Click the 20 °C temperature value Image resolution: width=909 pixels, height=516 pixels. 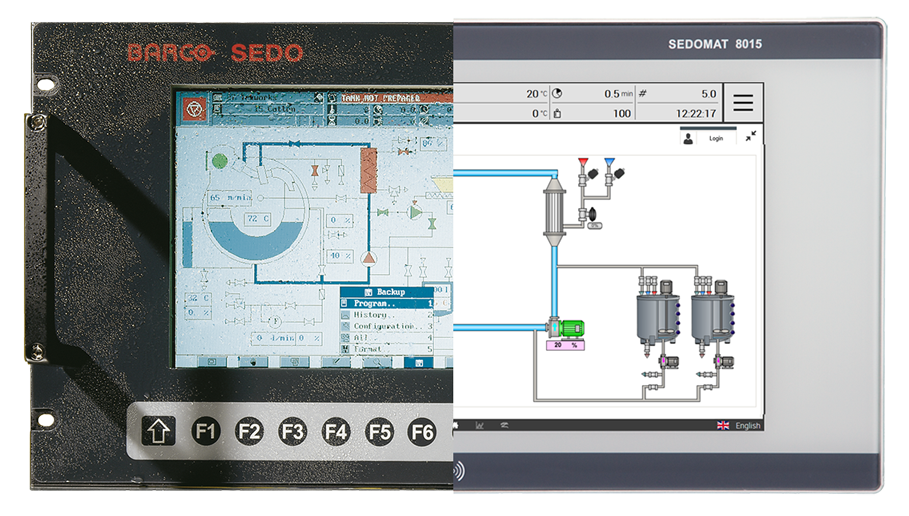536,94
